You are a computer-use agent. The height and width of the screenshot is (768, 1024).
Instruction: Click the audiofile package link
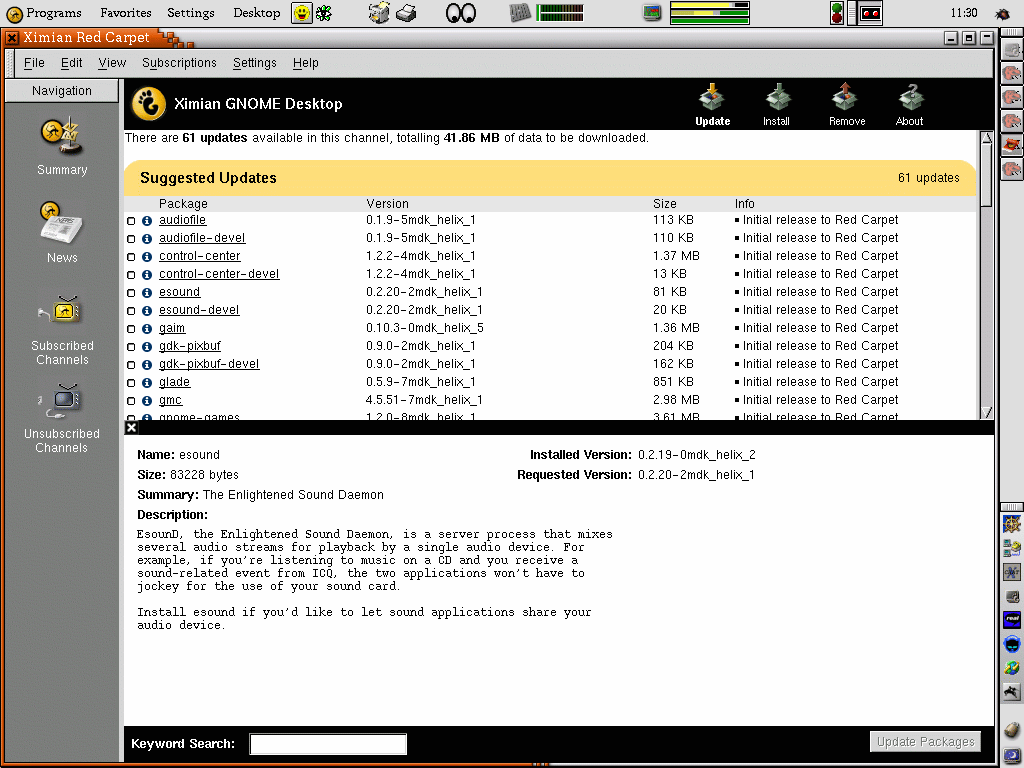(x=182, y=220)
